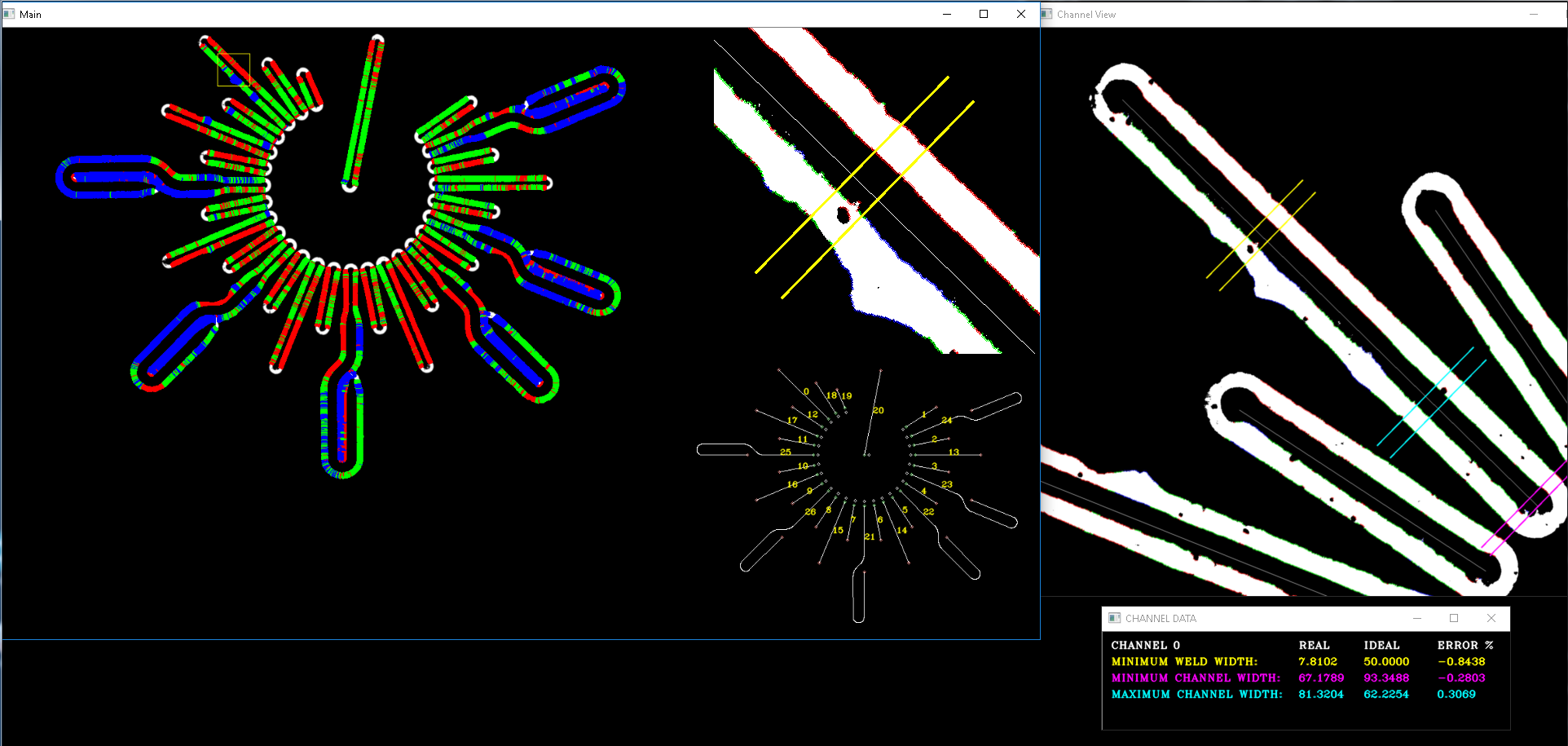Click the MAXIMUM CHANNEL WIDTH real value 81.3204
1568x746 pixels.
click(1320, 694)
